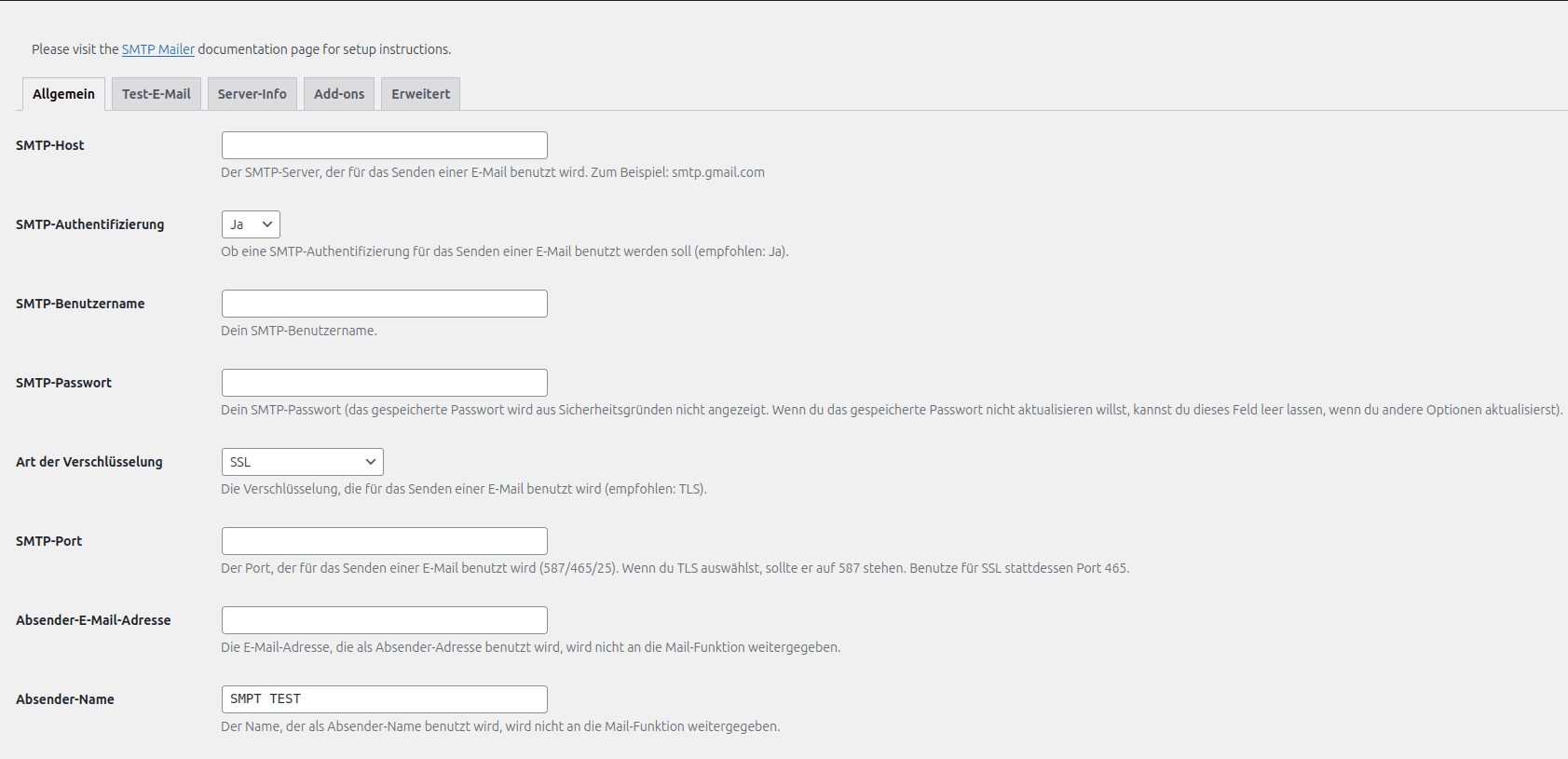Image resolution: width=1568 pixels, height=759 pixels.
Task: Click the chevron arrow next to Ja
Action: coord(267,224)
